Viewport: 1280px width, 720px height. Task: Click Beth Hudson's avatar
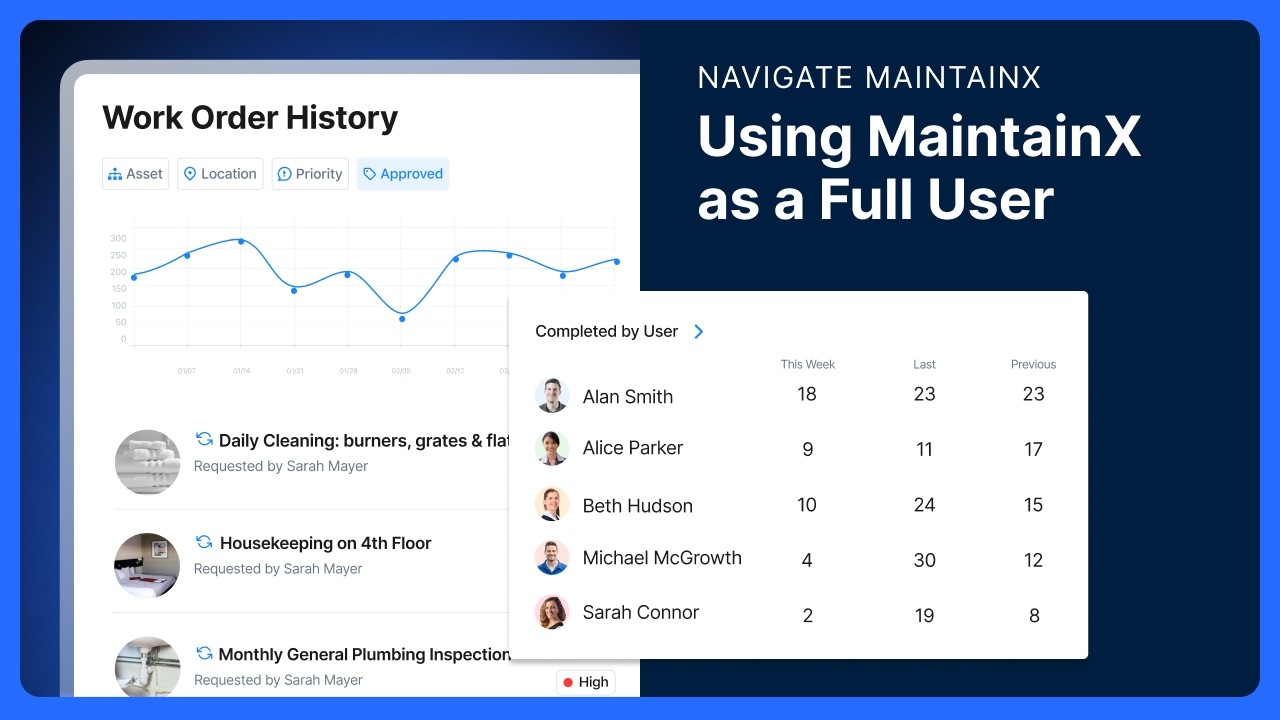pyautogui.click(x=552, y=504)
